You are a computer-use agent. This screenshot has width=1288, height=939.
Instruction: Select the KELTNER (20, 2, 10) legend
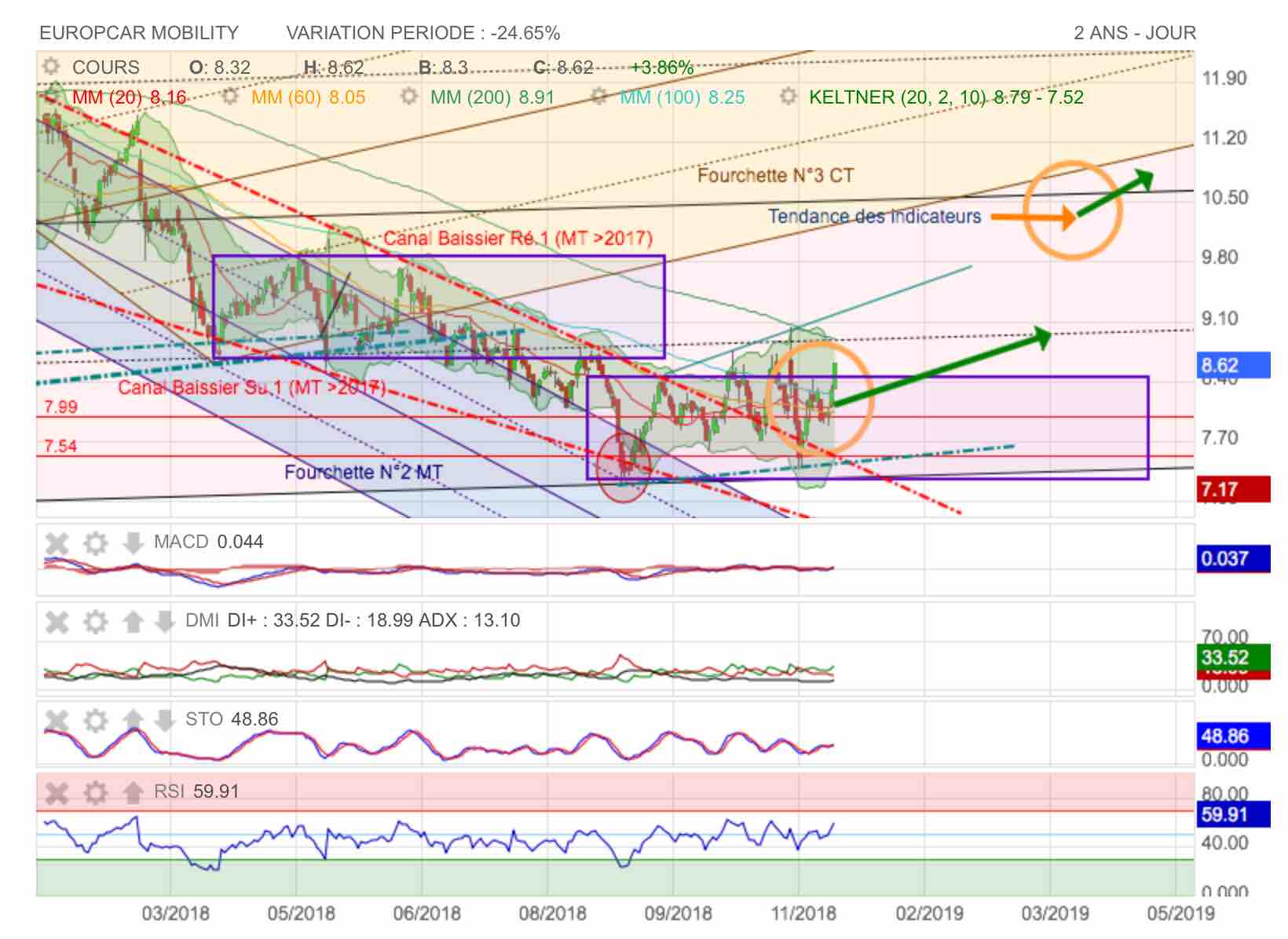[x=946, y=97]
